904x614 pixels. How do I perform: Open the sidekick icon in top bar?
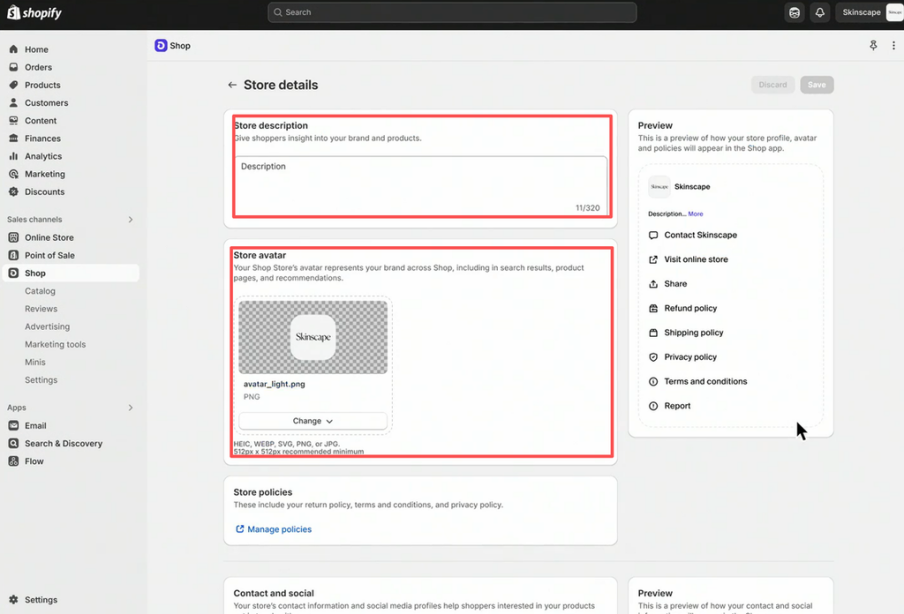pyautogui.click(x=794, y=13)
